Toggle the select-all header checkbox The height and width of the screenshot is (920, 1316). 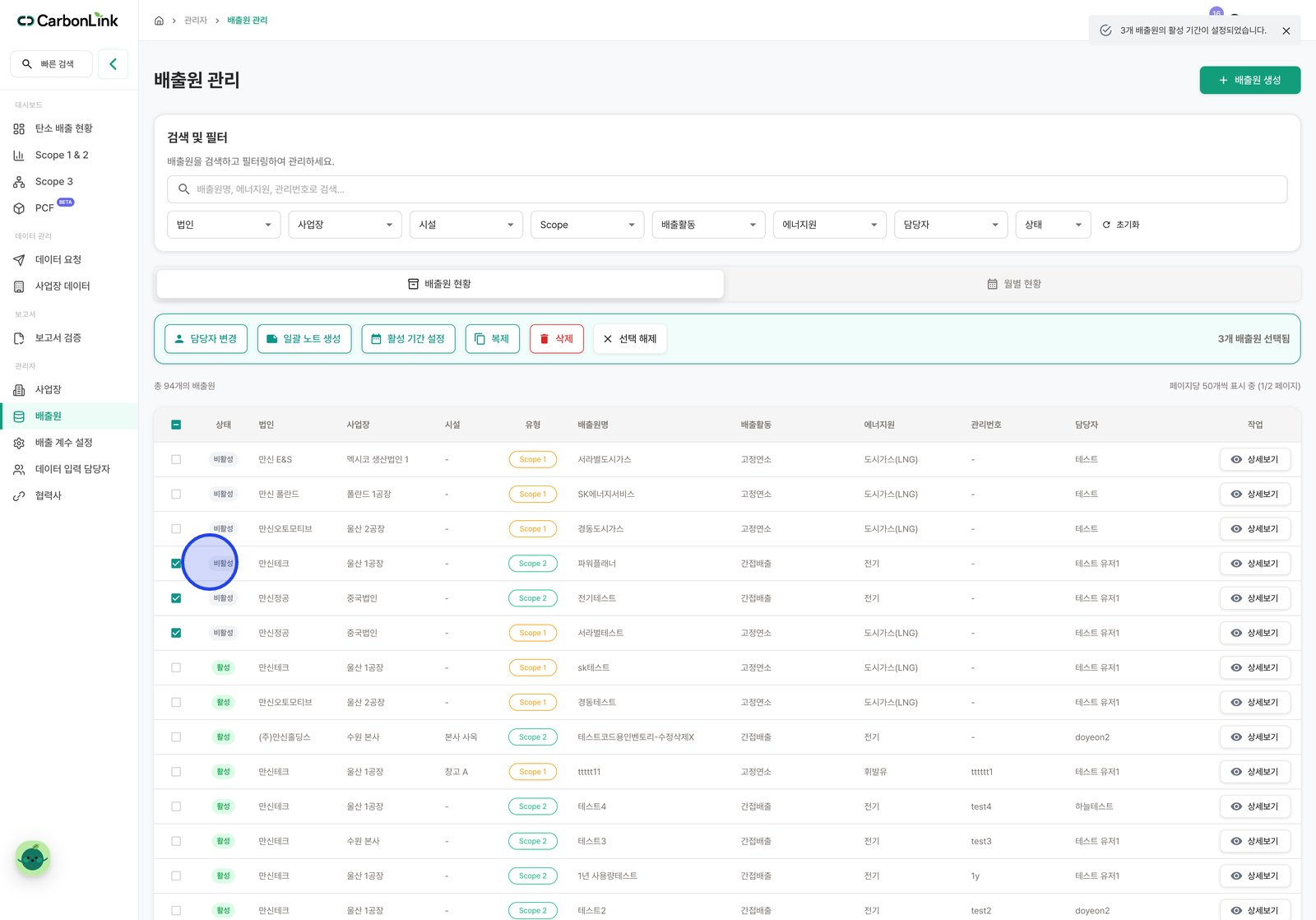(176, 425)
